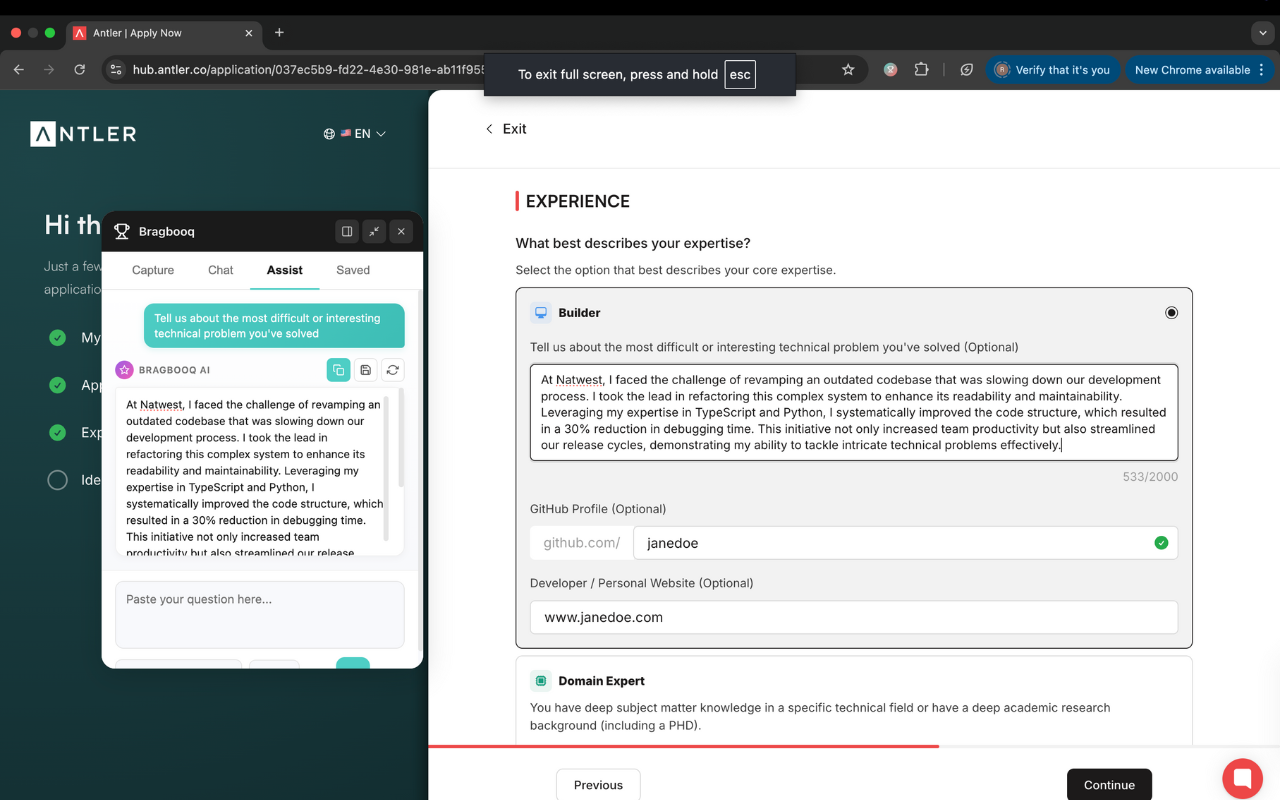
Task: Open the Chrome extensions puzzle icon
Action: point(922,70)
